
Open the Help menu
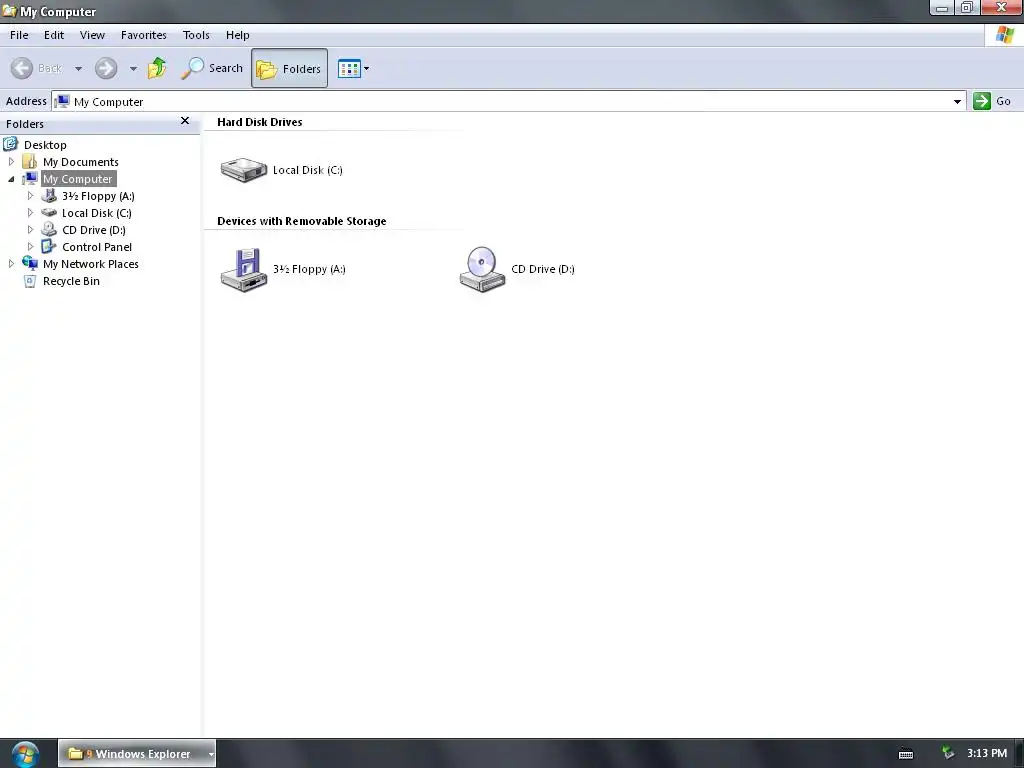tap(238, 35)
